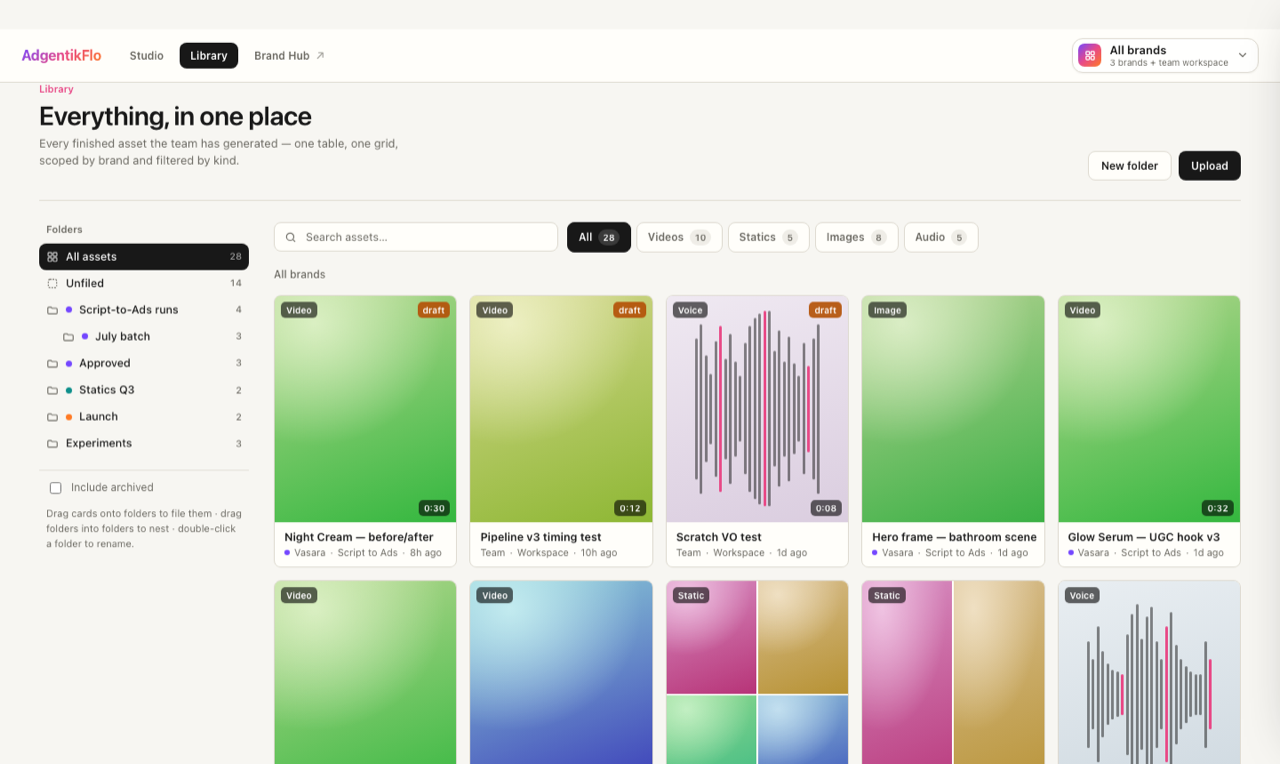This screenshot has height=764, width=1280.
Task: Click draft badge on Pipeline v3 card
Action: pos(630,310)
